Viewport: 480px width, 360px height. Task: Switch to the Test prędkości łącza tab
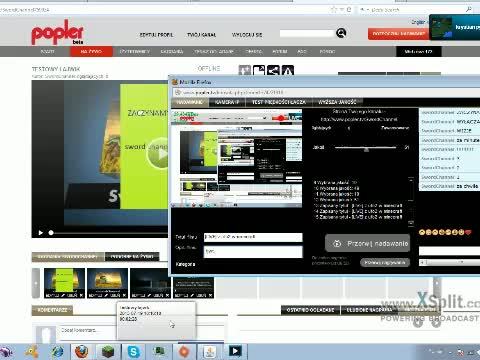[x=279, y=102]
